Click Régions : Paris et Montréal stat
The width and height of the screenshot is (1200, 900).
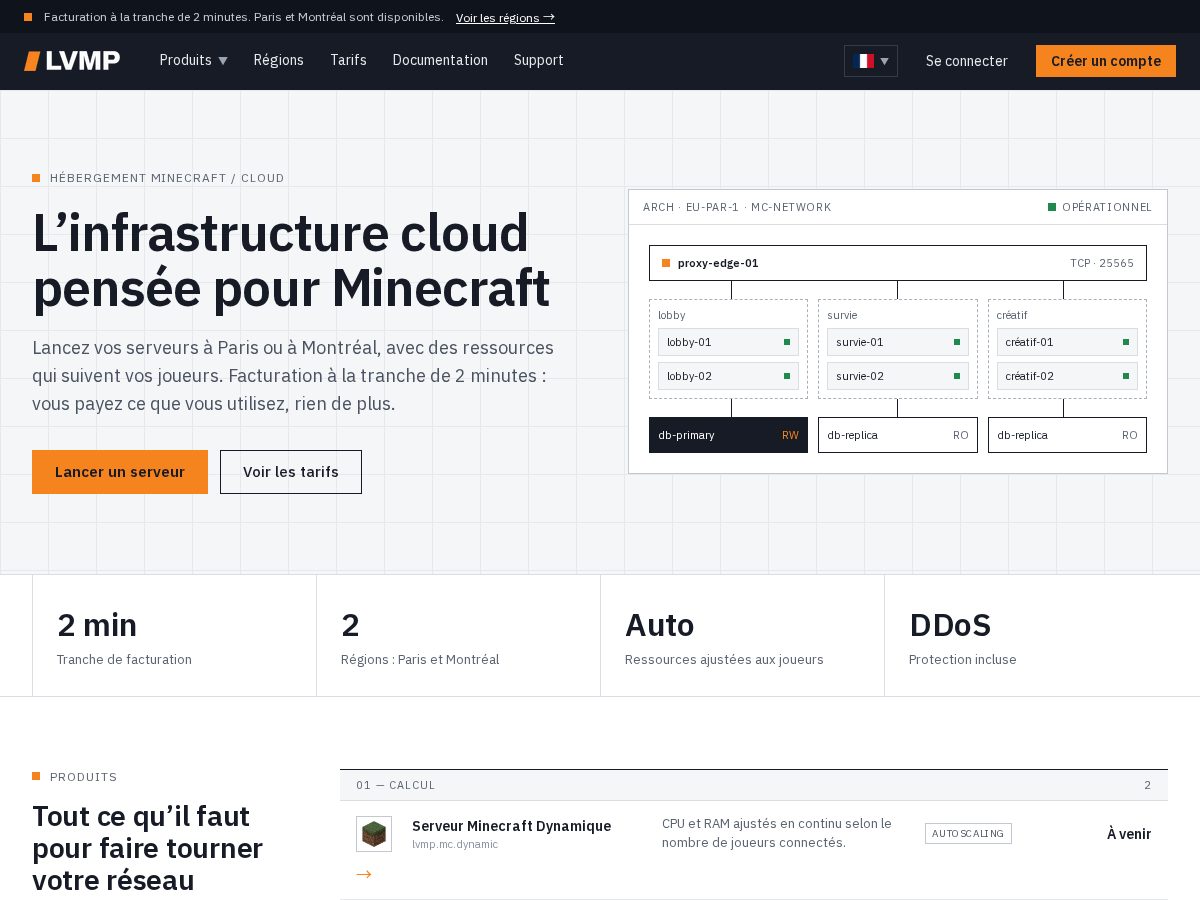point(458,636)
